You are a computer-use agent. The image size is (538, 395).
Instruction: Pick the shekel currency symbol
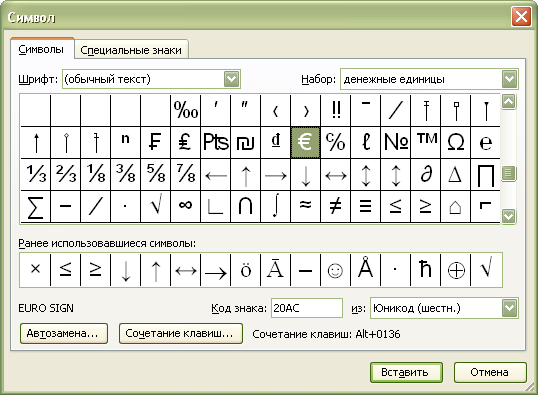point(245,142)
